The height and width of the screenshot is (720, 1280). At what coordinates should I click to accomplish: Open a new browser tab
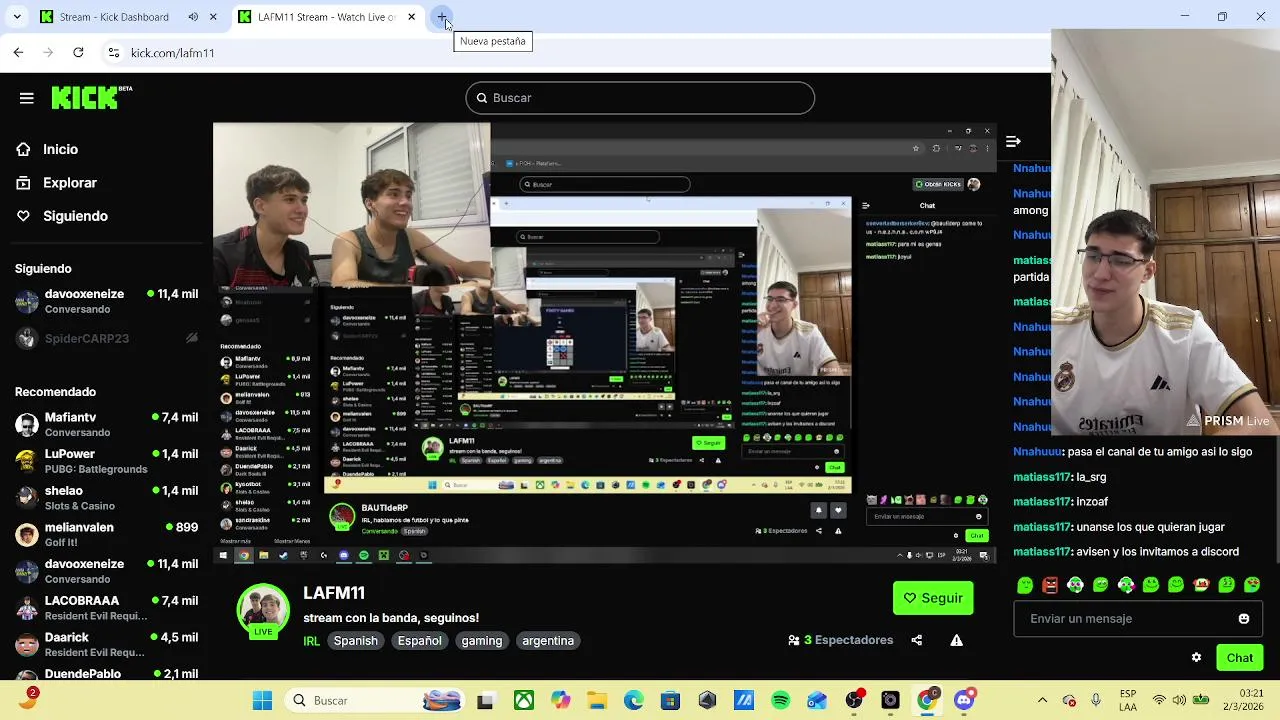coord(442,17)
